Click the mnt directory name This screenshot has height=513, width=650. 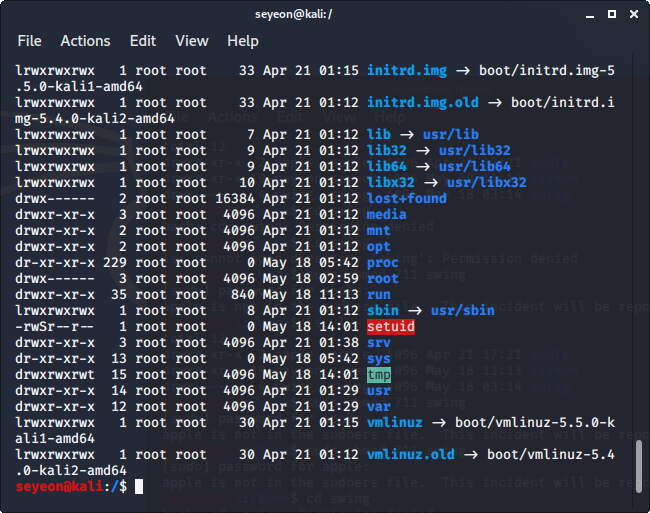pos(378,231)
